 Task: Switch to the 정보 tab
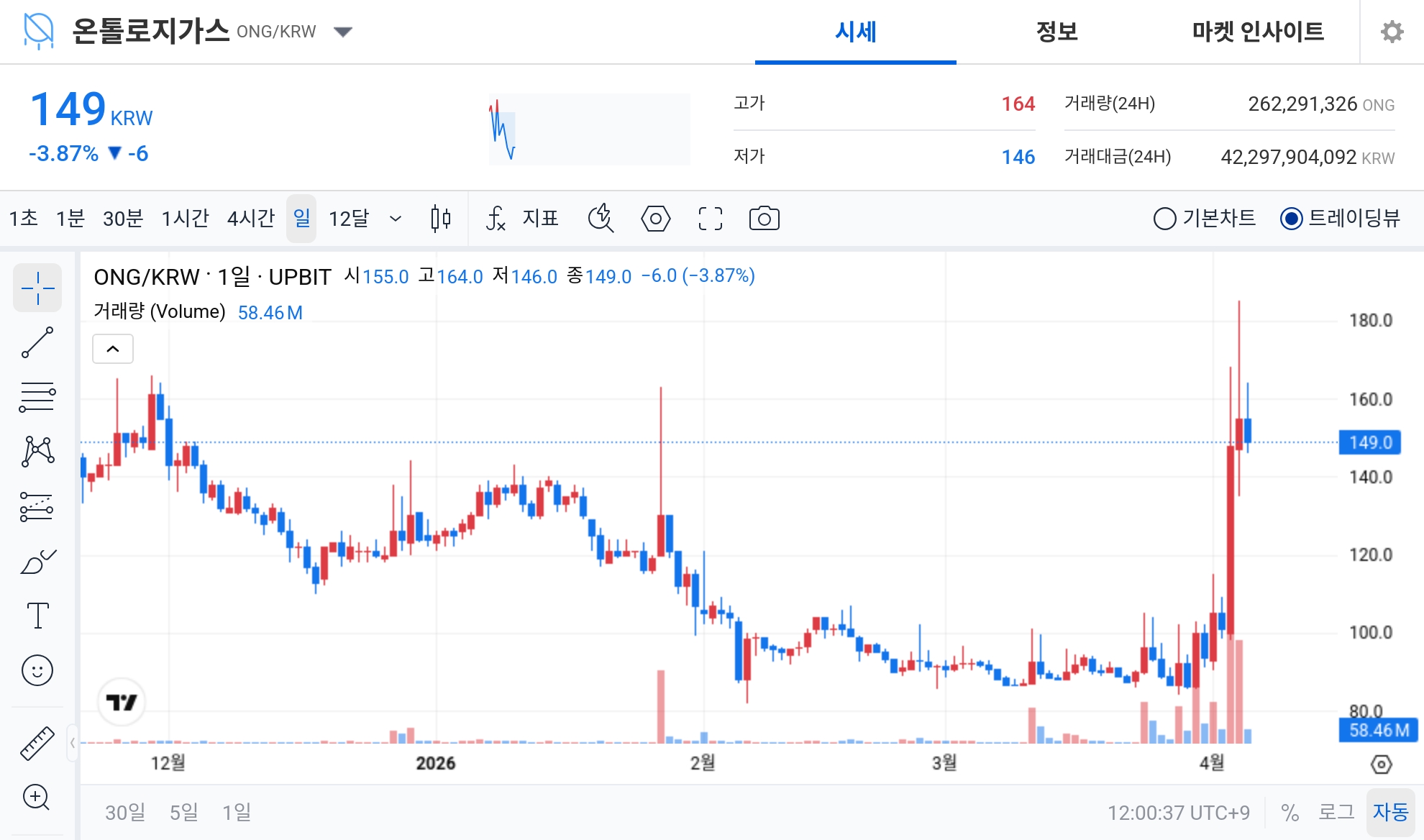(x=1055, y=32)
